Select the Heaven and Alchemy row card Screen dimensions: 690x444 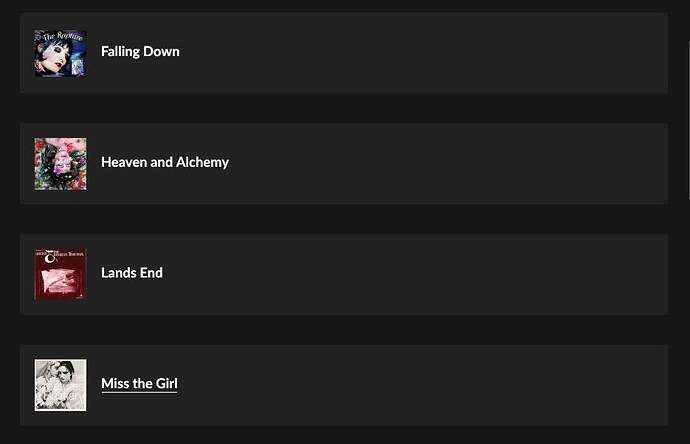tap(344, 164)
